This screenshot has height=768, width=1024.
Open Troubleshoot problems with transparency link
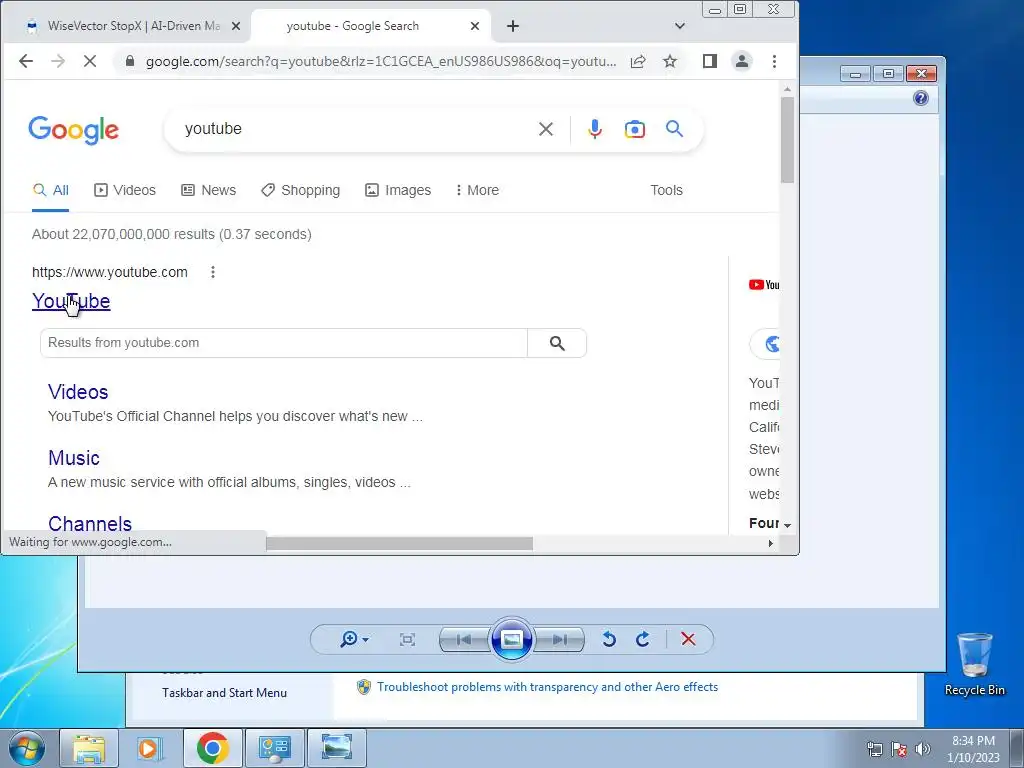click(547, 687)
